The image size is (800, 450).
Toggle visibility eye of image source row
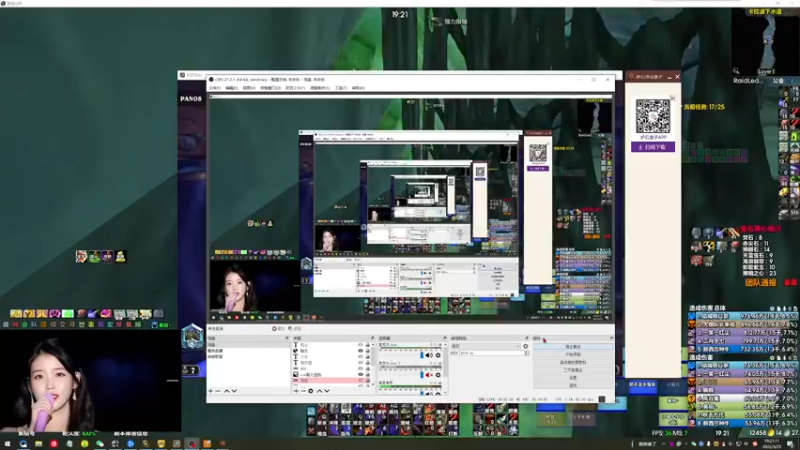361,374
